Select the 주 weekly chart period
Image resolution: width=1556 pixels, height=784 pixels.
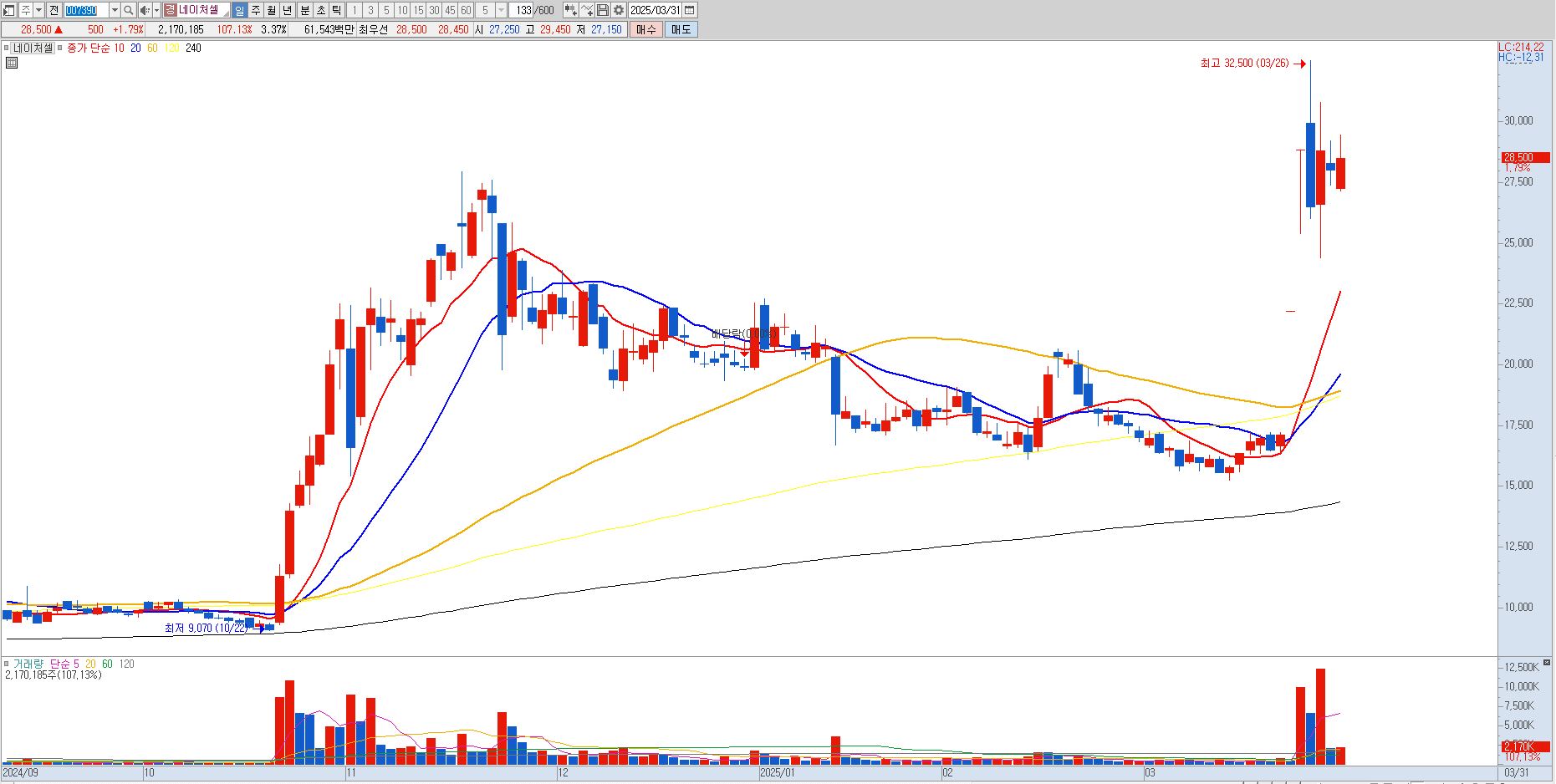coord(256,10)
